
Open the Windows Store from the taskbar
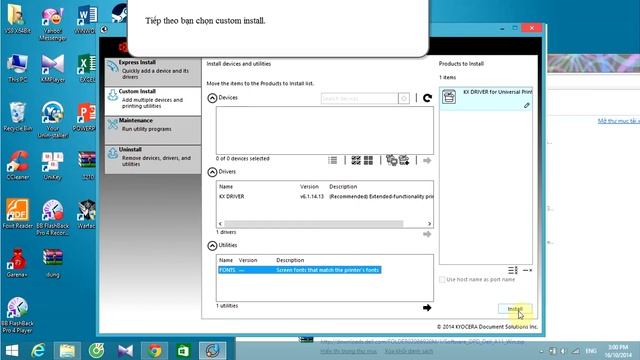(183, 351)
